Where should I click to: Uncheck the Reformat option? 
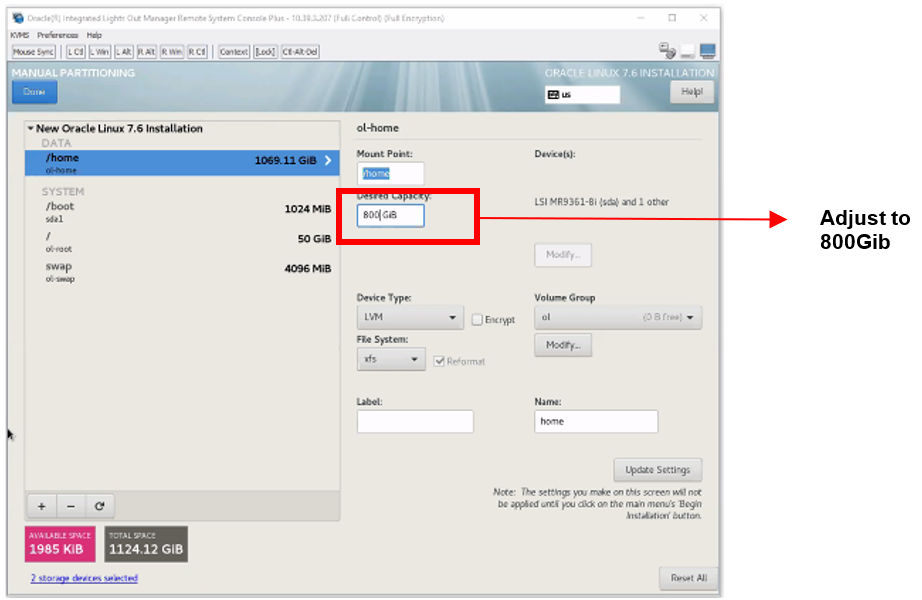click(x=439, y=361)
